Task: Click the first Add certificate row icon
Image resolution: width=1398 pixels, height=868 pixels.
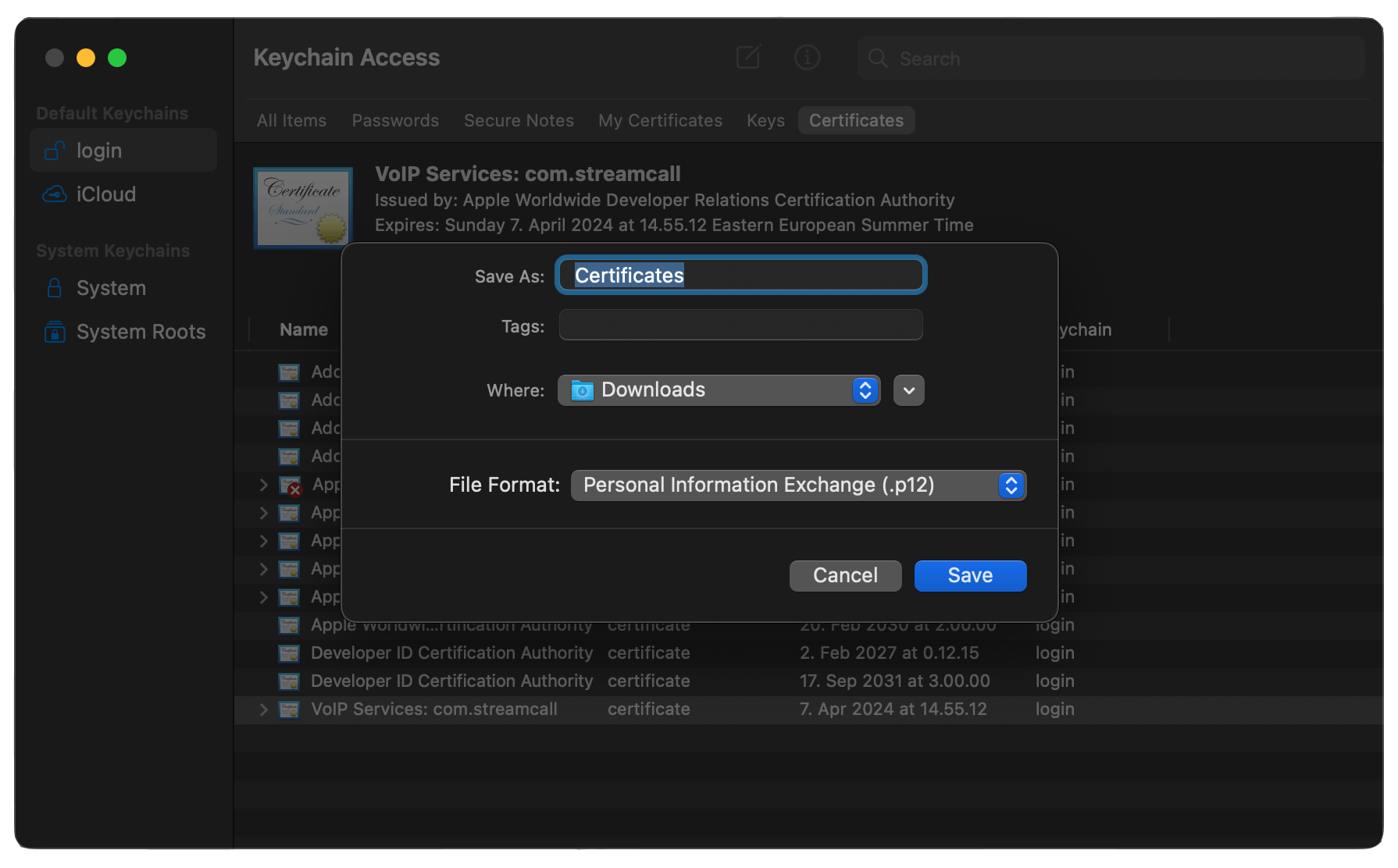Action: tap(289, 372)
